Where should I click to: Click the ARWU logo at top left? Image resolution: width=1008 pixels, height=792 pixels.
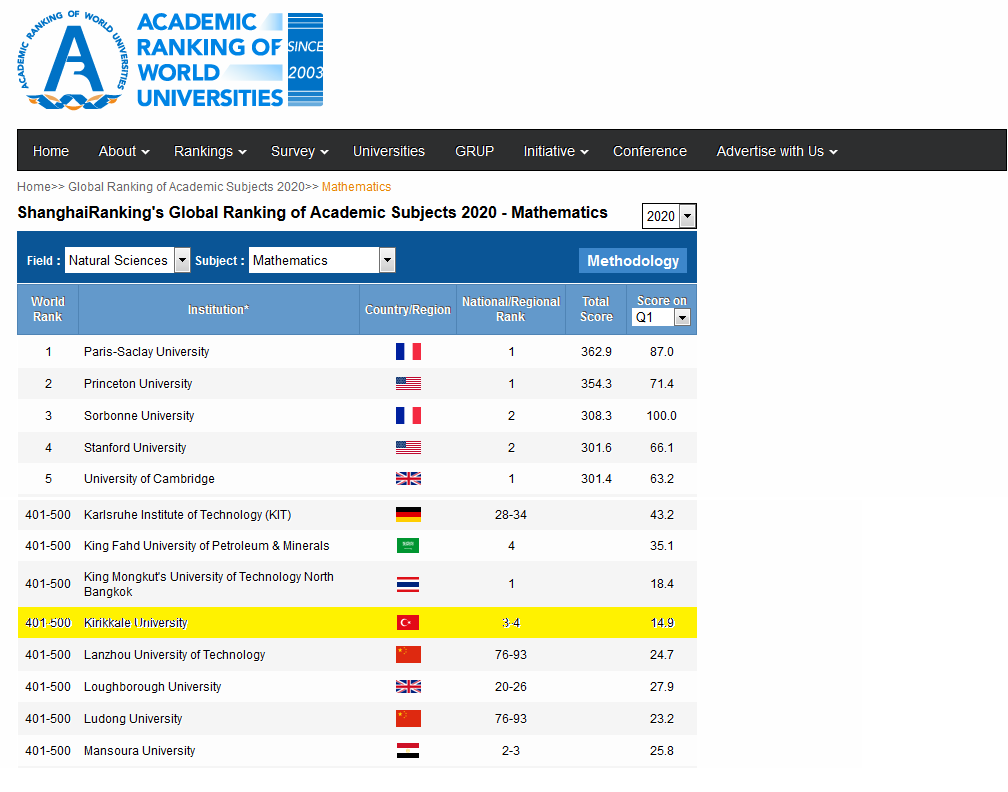point(170,61)
